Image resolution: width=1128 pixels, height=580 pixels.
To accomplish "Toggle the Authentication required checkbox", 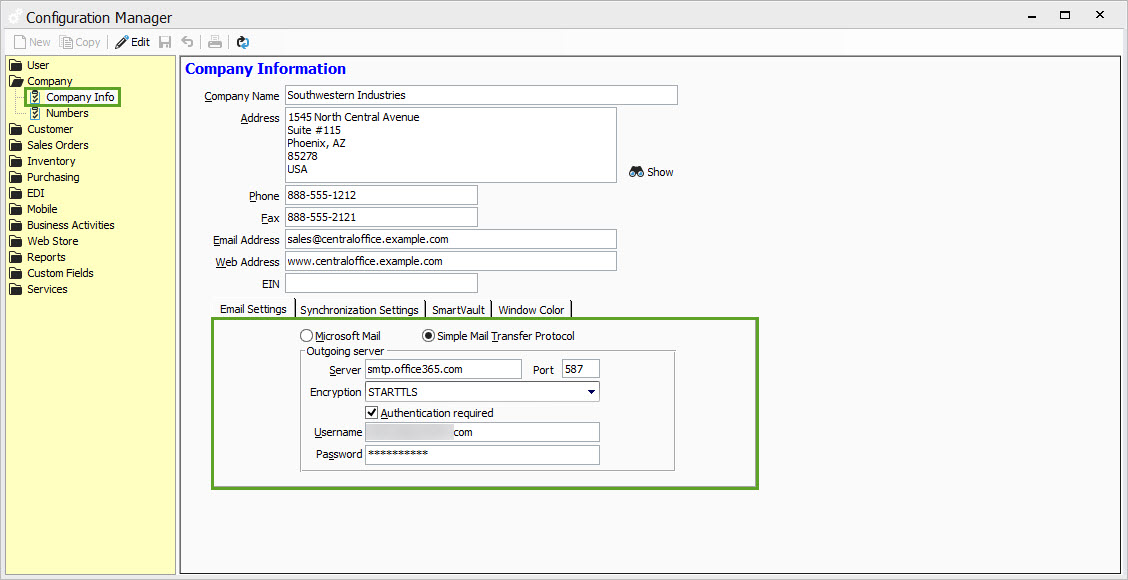I will click(x=372, y=413).
